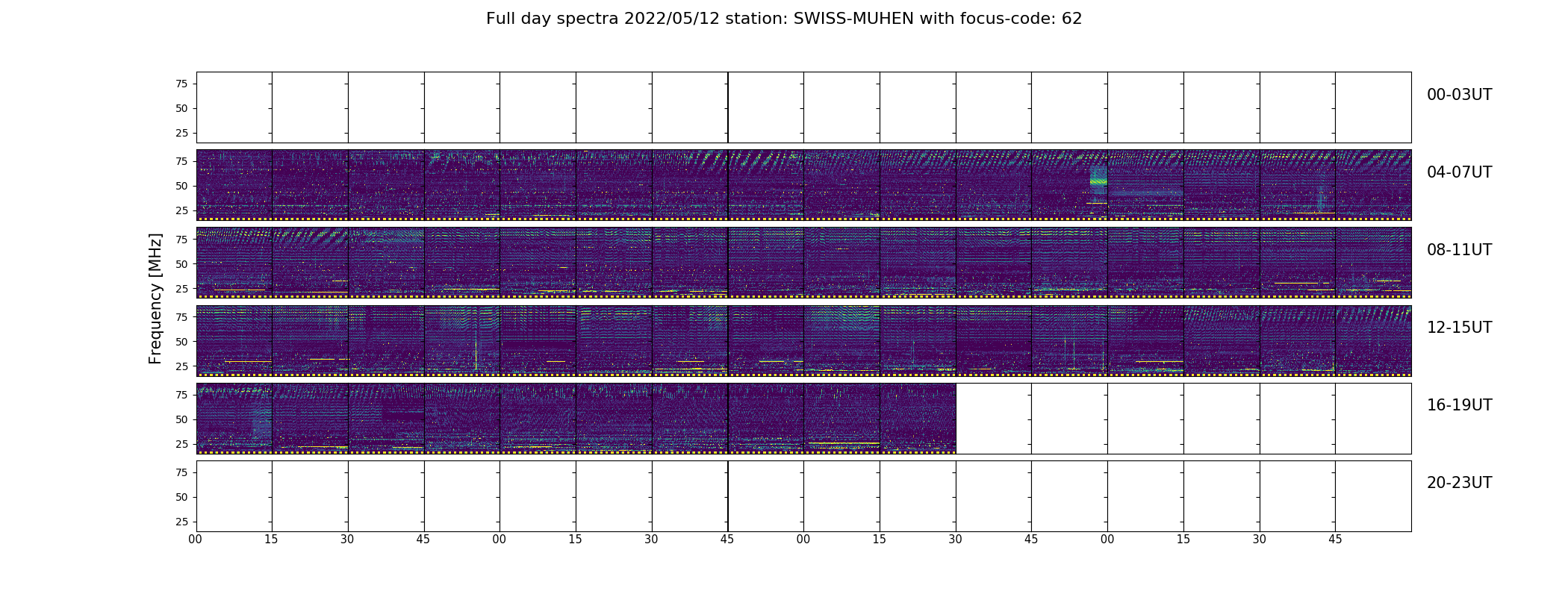
Task: Select the 04-07UT row label
Action: point(1459,172)
